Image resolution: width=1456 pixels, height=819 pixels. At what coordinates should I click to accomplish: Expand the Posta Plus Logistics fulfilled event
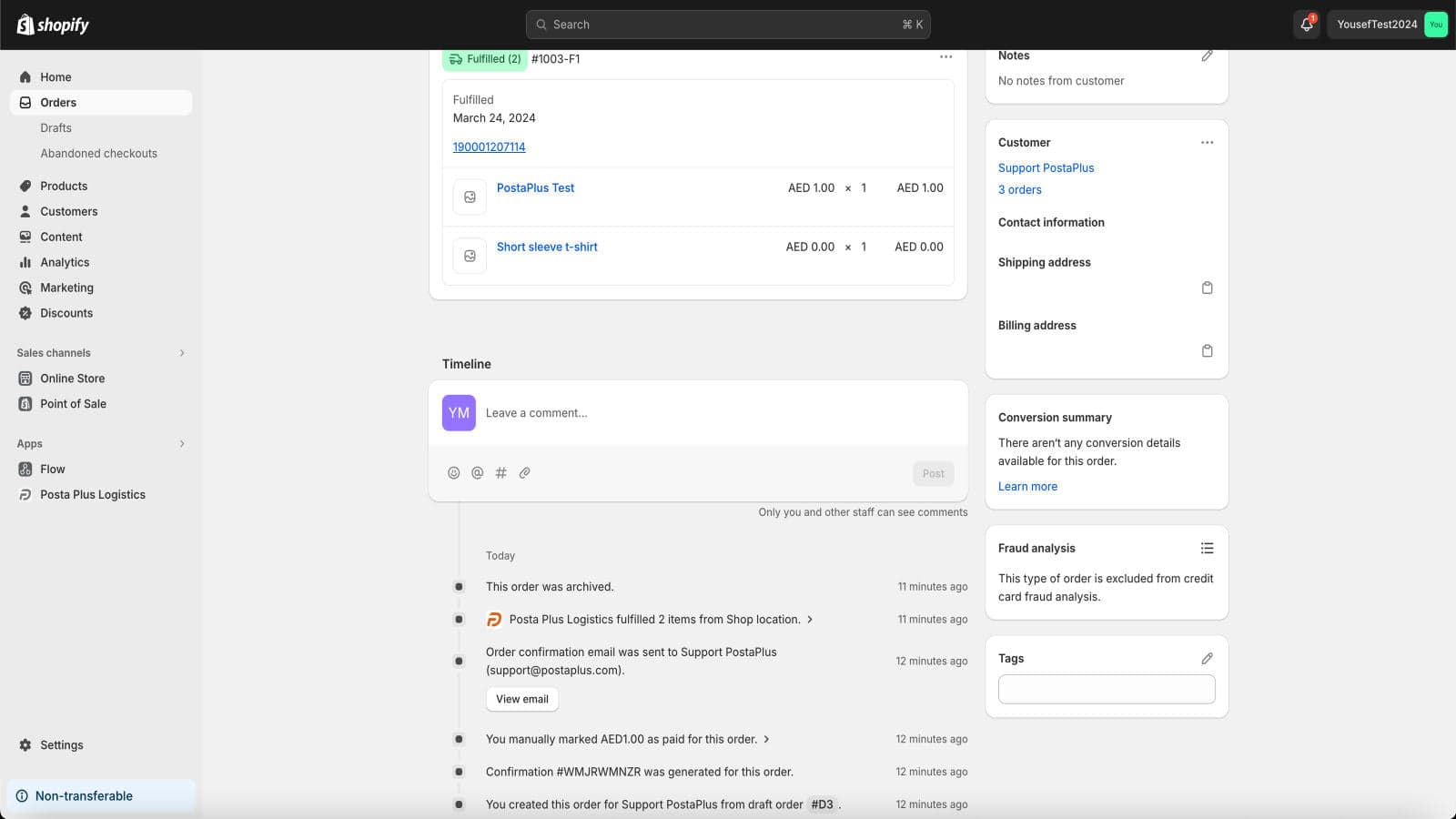coord(810,620)
